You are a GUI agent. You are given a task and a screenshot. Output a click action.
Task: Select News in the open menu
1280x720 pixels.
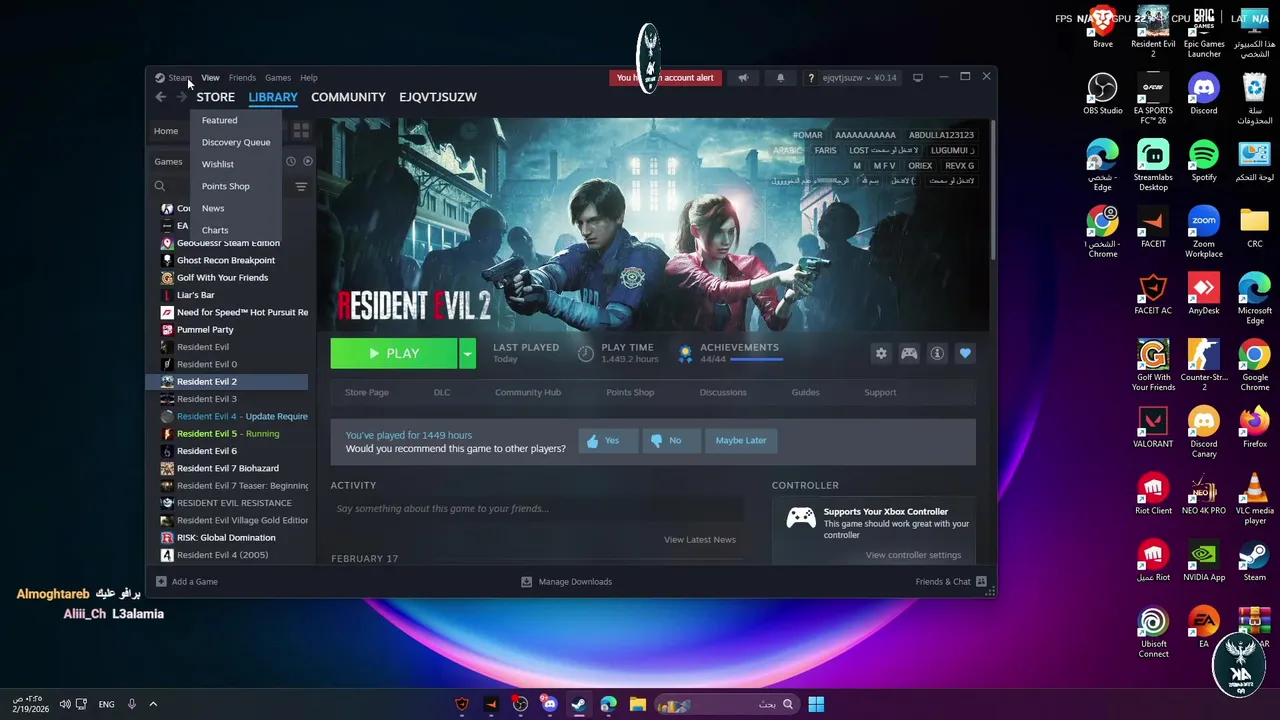(x=212, y=208)
